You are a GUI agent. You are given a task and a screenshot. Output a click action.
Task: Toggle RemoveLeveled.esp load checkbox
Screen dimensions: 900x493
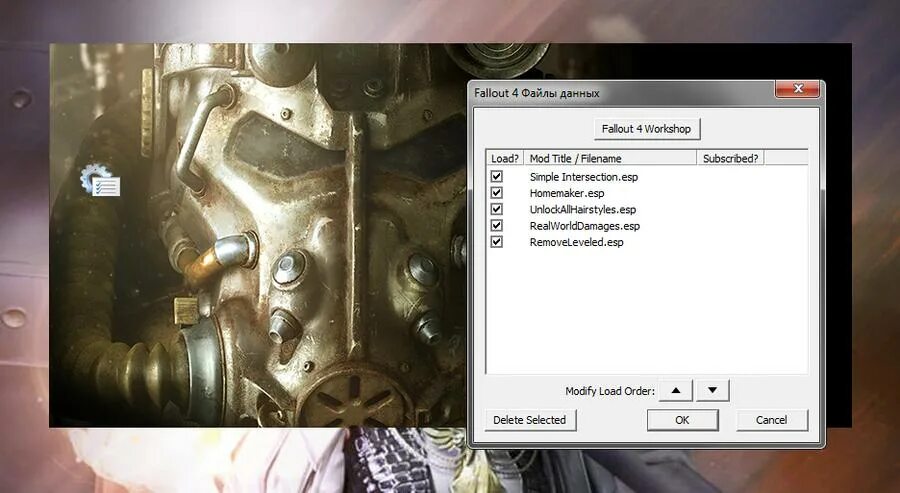[496, 242]
